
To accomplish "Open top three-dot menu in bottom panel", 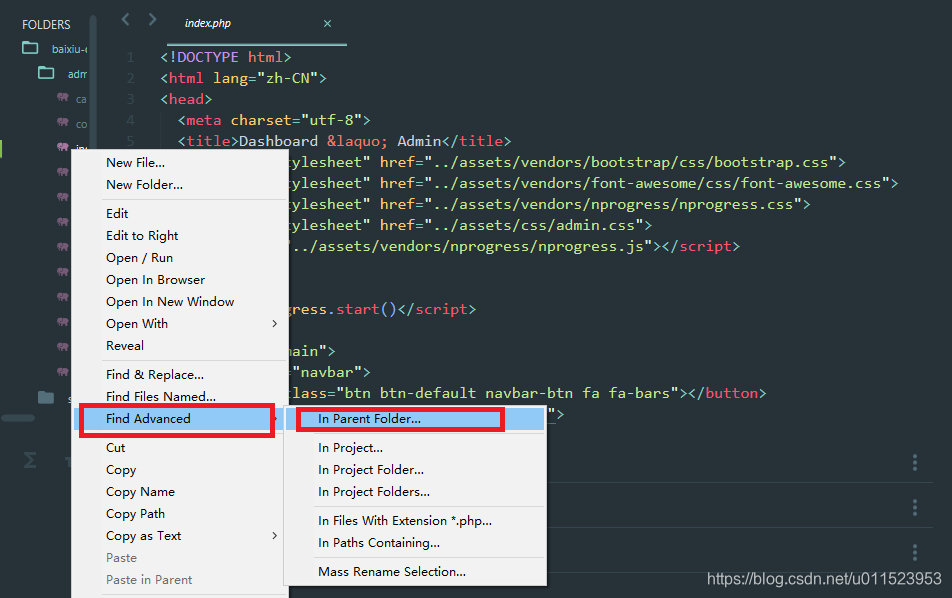I will coord(915,463).
